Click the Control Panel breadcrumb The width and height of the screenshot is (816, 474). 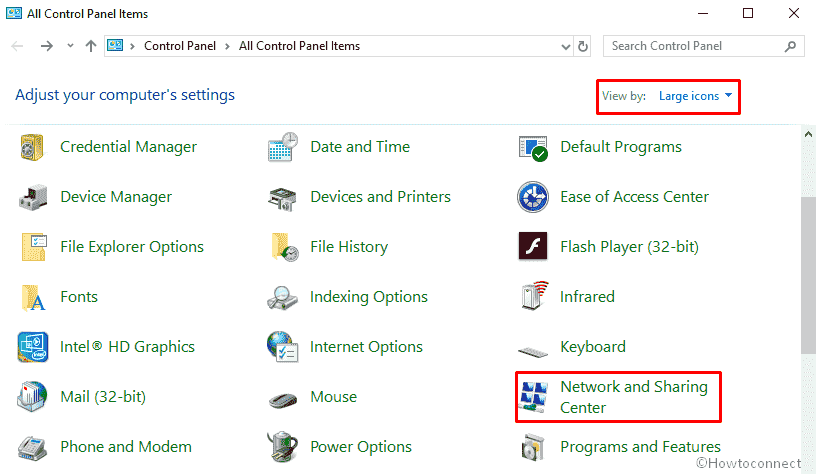click(x=180, y=46)
